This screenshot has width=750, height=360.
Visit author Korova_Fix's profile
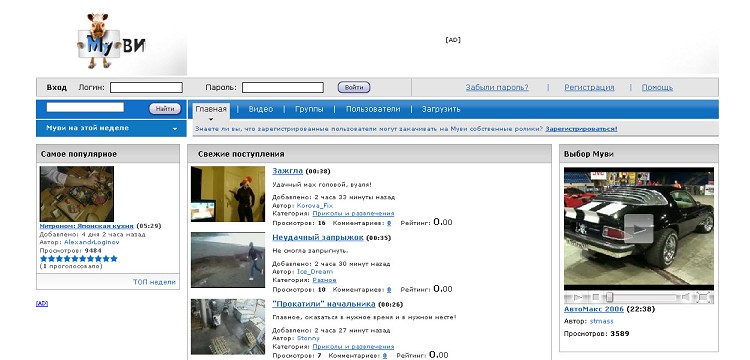pos(315,206)
